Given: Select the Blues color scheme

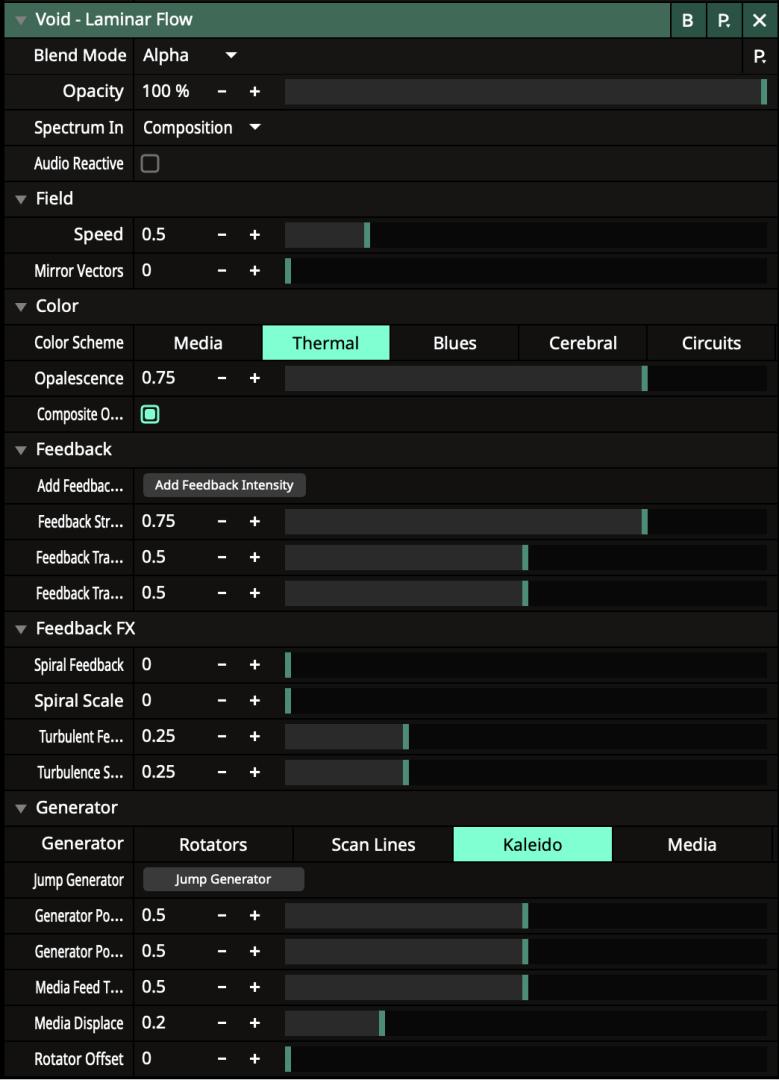Looking at the screenshot, I should (x=455, y=343).
